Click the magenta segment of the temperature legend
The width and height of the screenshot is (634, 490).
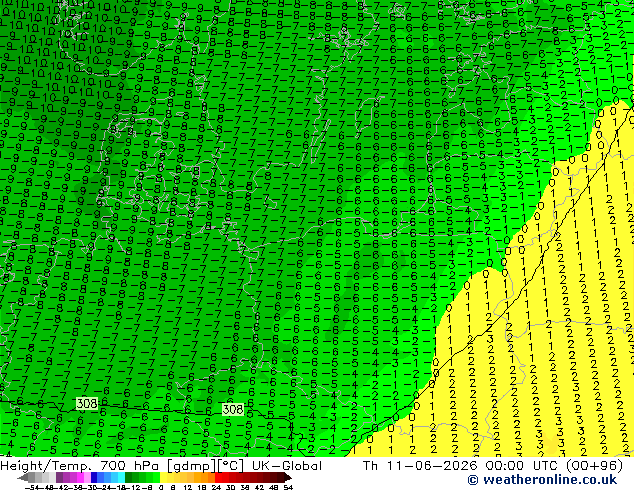point(80,477)
